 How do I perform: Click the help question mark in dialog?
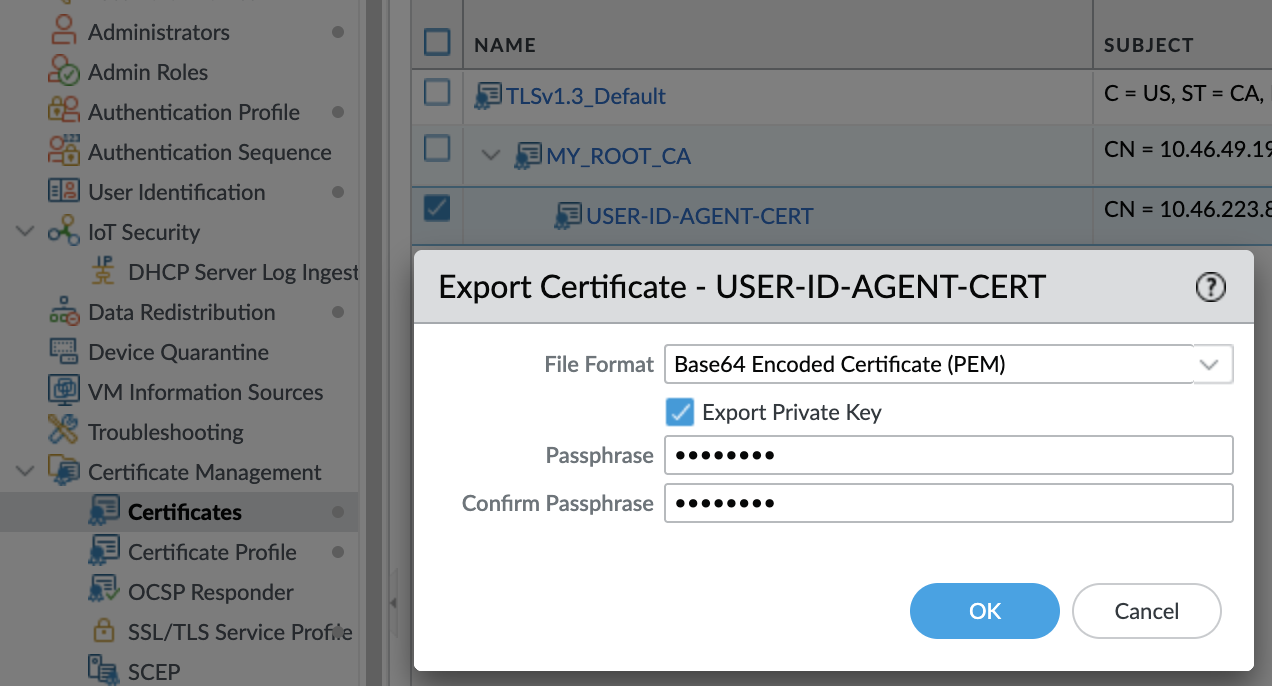pyautogui.click(x=1210, y=287)
